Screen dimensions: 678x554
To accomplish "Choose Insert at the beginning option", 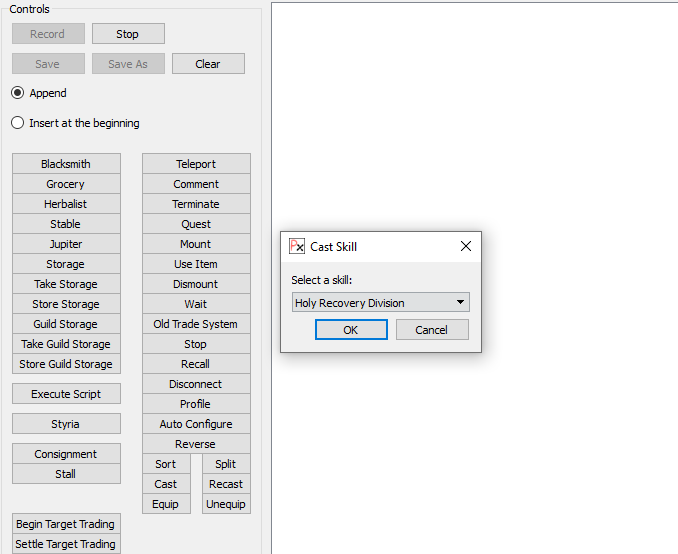I will [18, 123].
